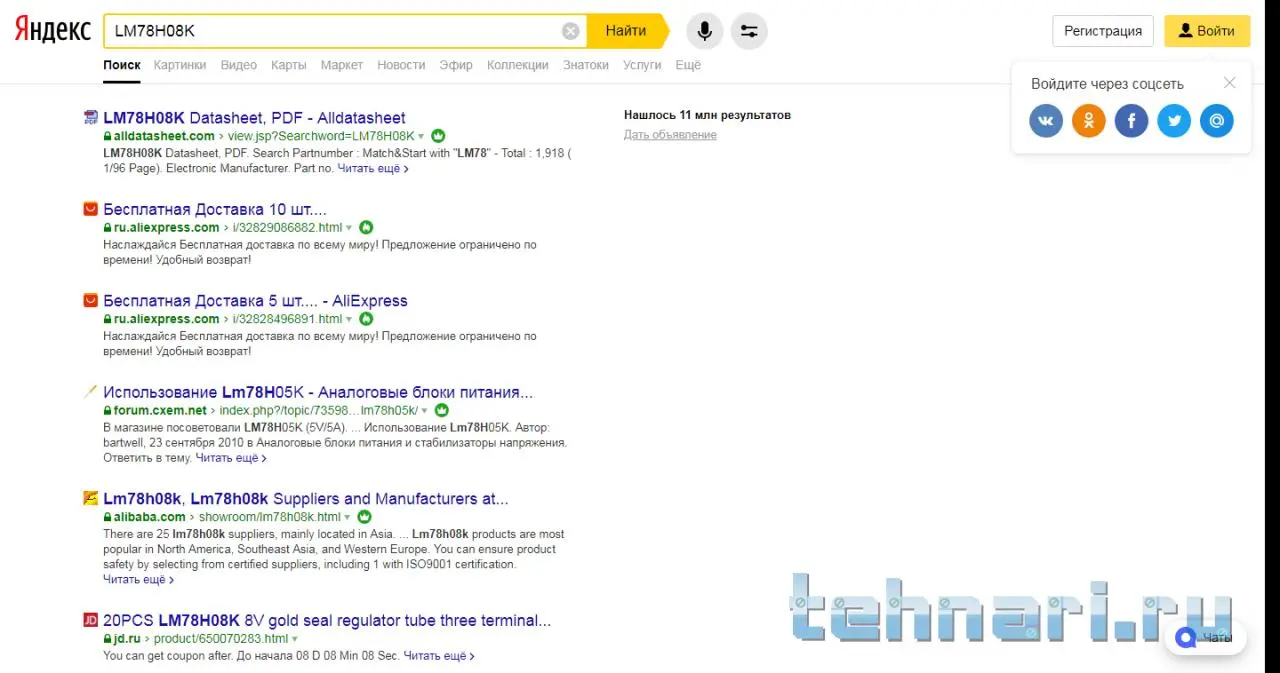Switch to the Эфир tab

point(456,65)
